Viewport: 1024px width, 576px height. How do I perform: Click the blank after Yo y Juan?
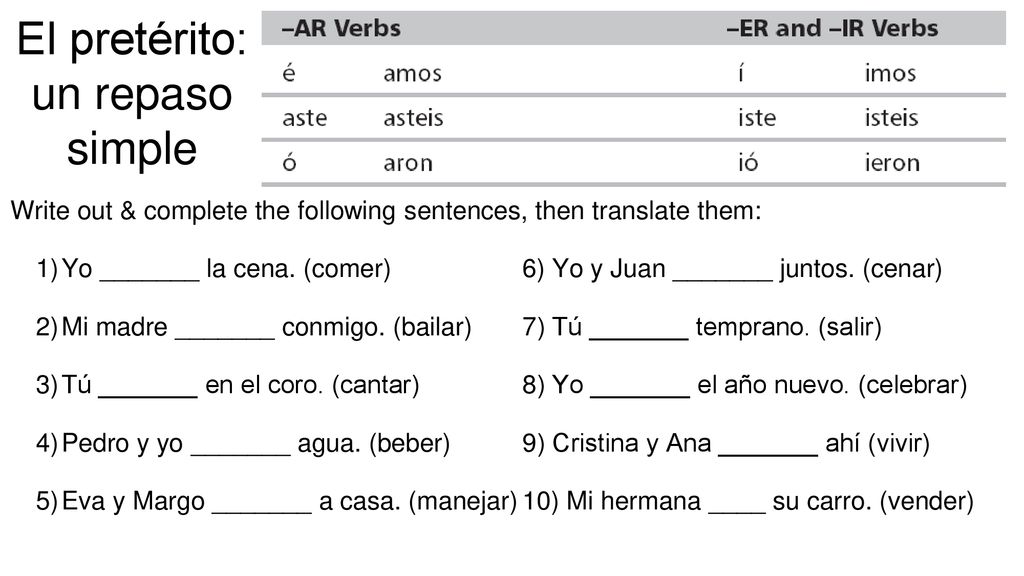tap(723, 274)
